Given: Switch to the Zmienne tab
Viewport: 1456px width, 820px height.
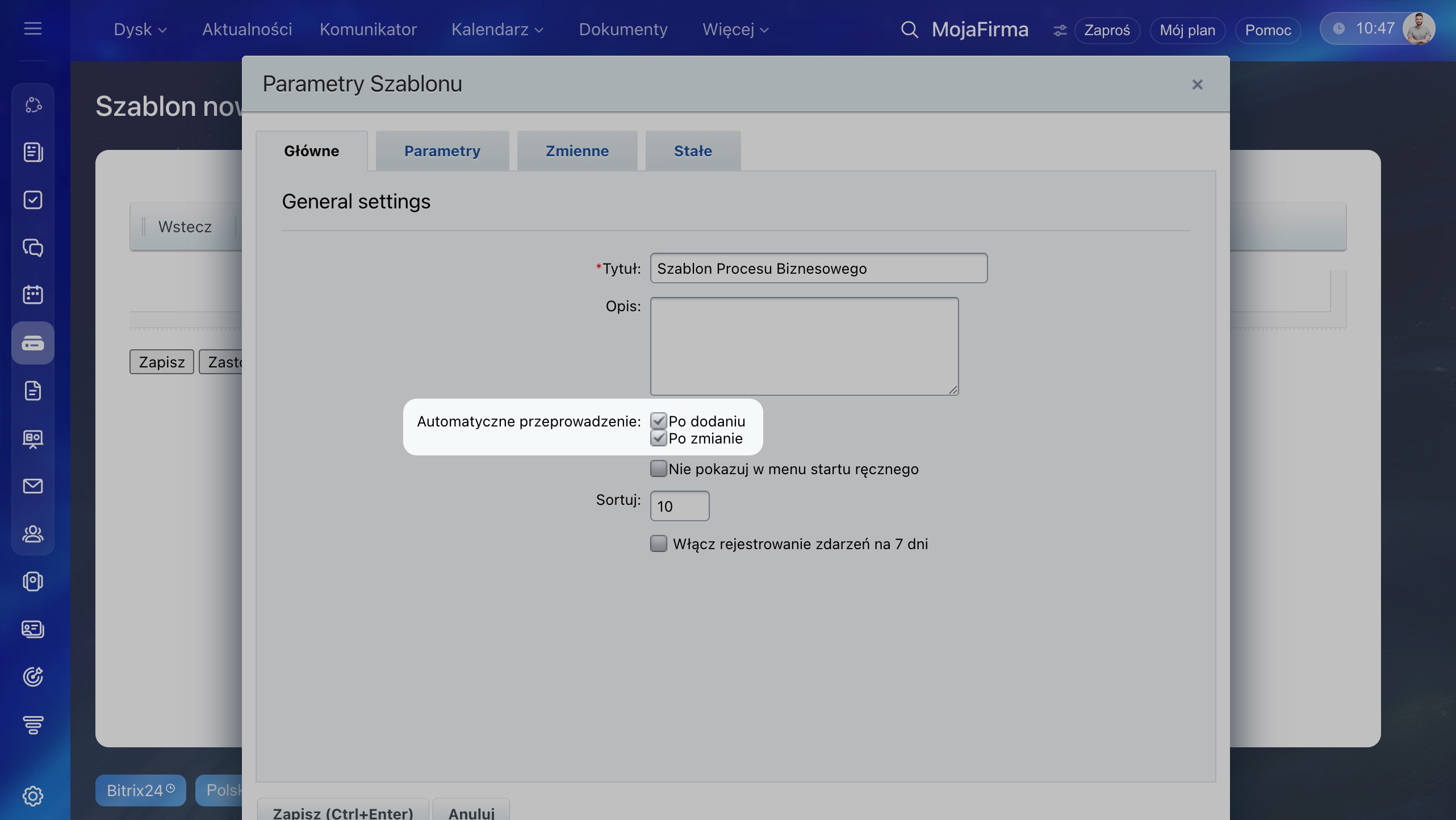Looking at the screenshot, I should (x=577, y=151).
